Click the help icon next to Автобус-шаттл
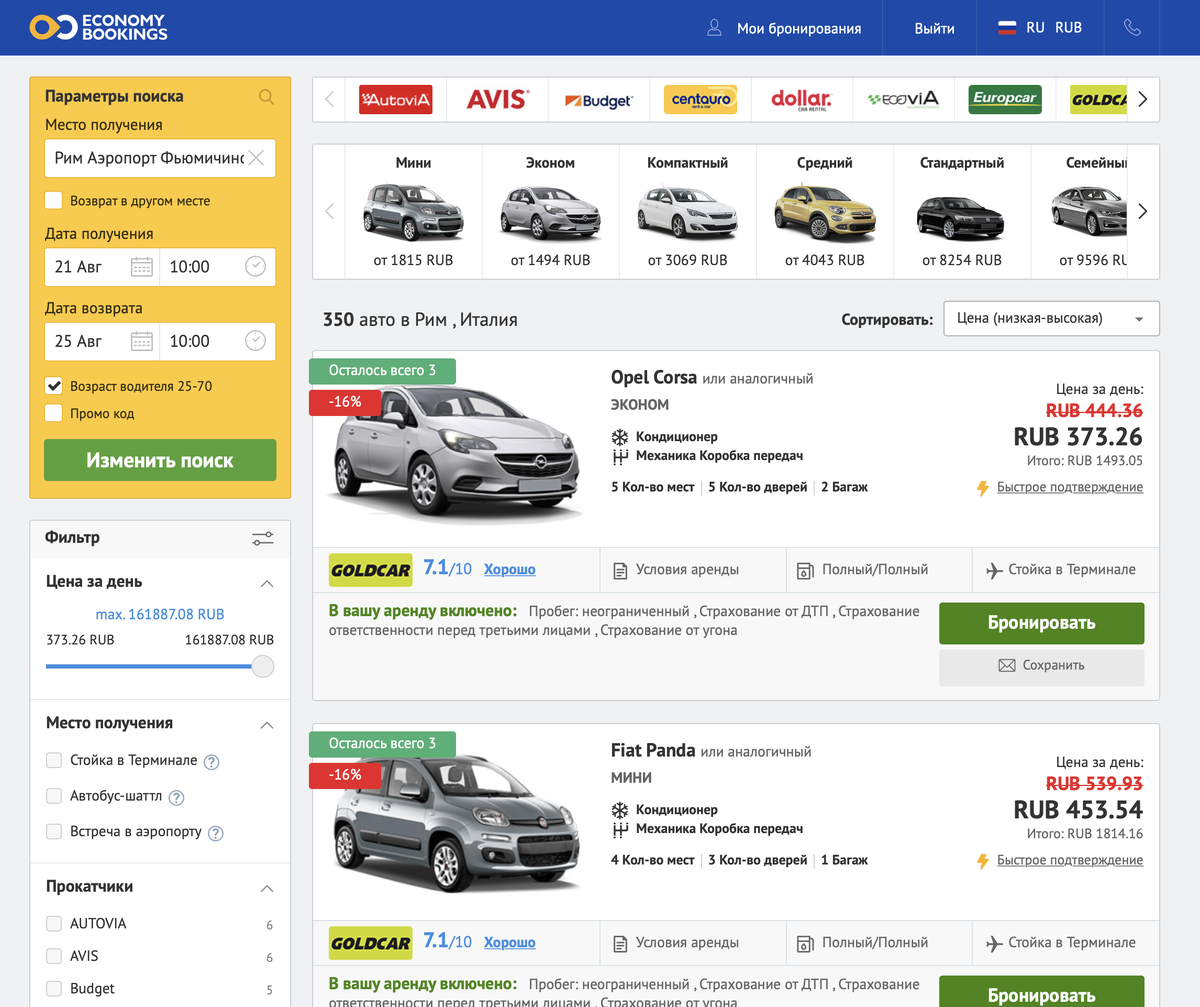Screen dimensions: 1200x1007 click(177, 797)
